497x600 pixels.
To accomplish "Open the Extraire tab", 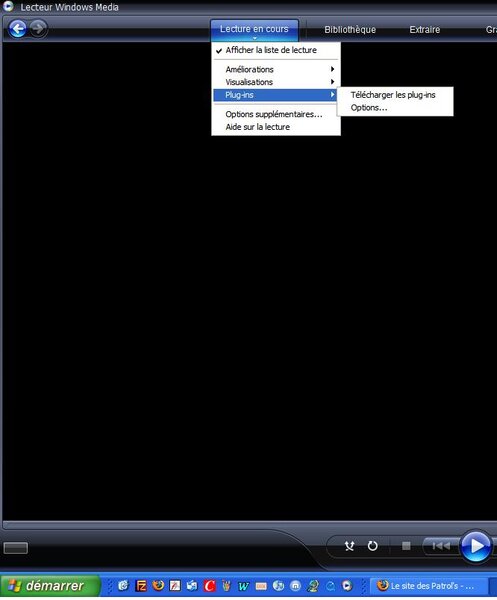I will (425, 30).
